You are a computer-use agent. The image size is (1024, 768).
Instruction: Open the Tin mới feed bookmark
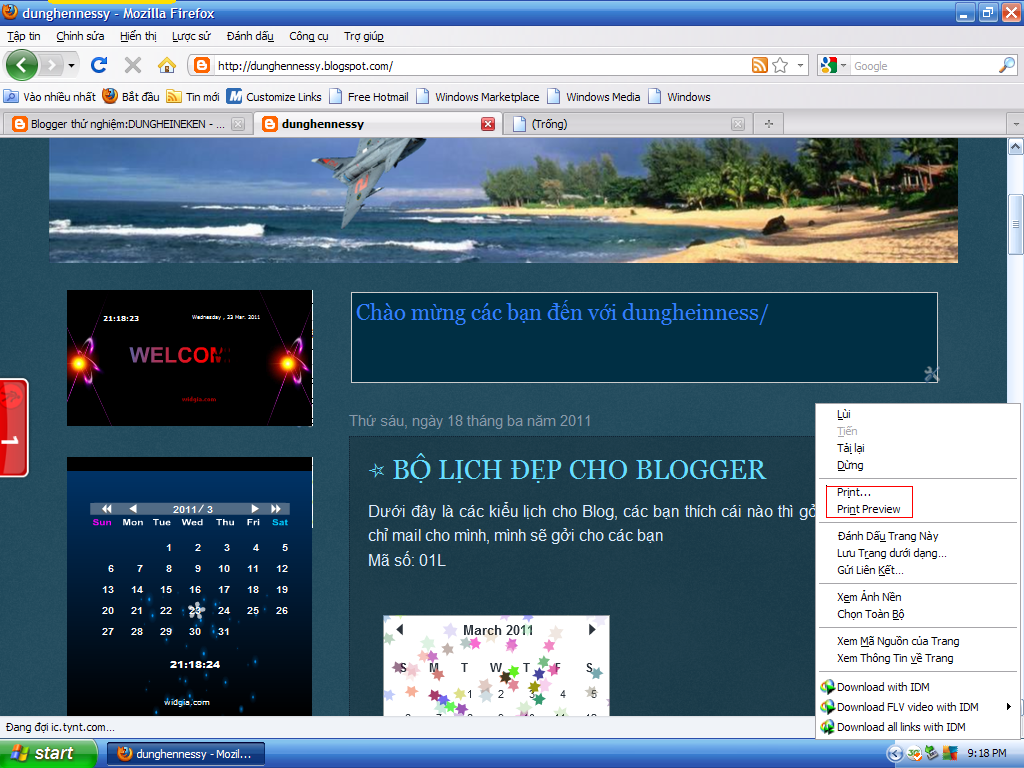193,97
